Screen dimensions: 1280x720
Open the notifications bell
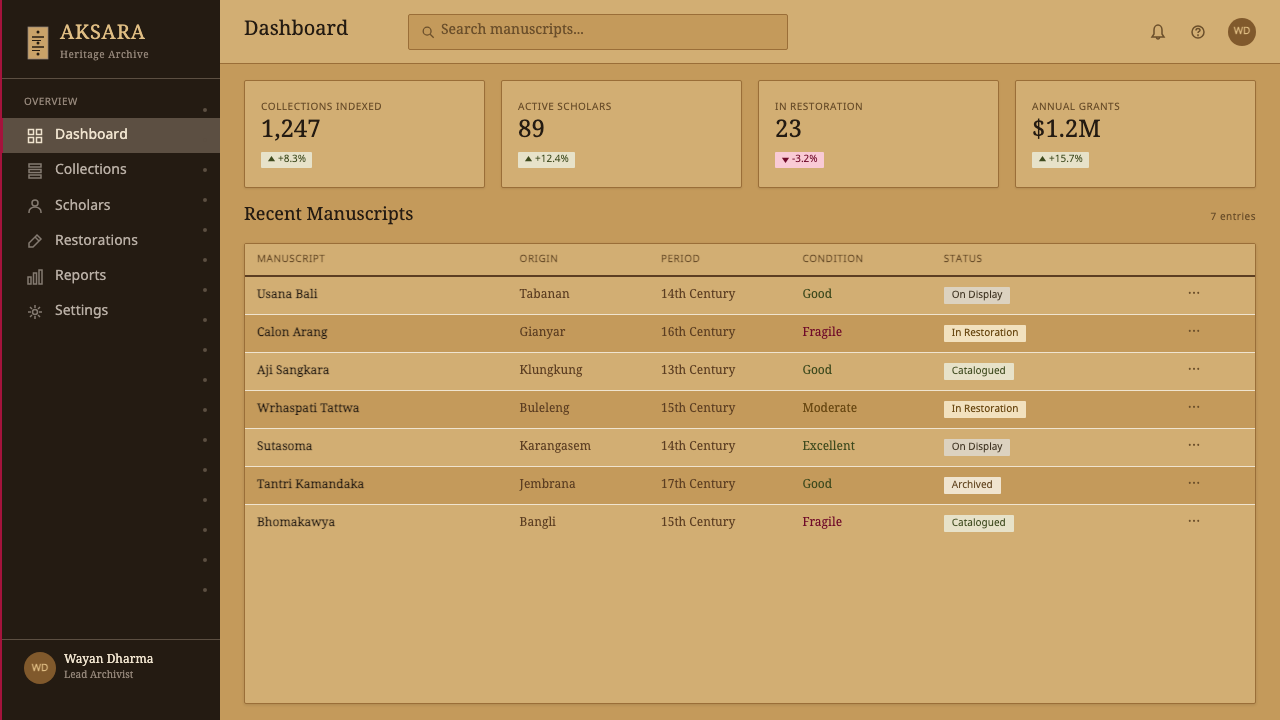pyautogui.click(x=1158, y=32)
